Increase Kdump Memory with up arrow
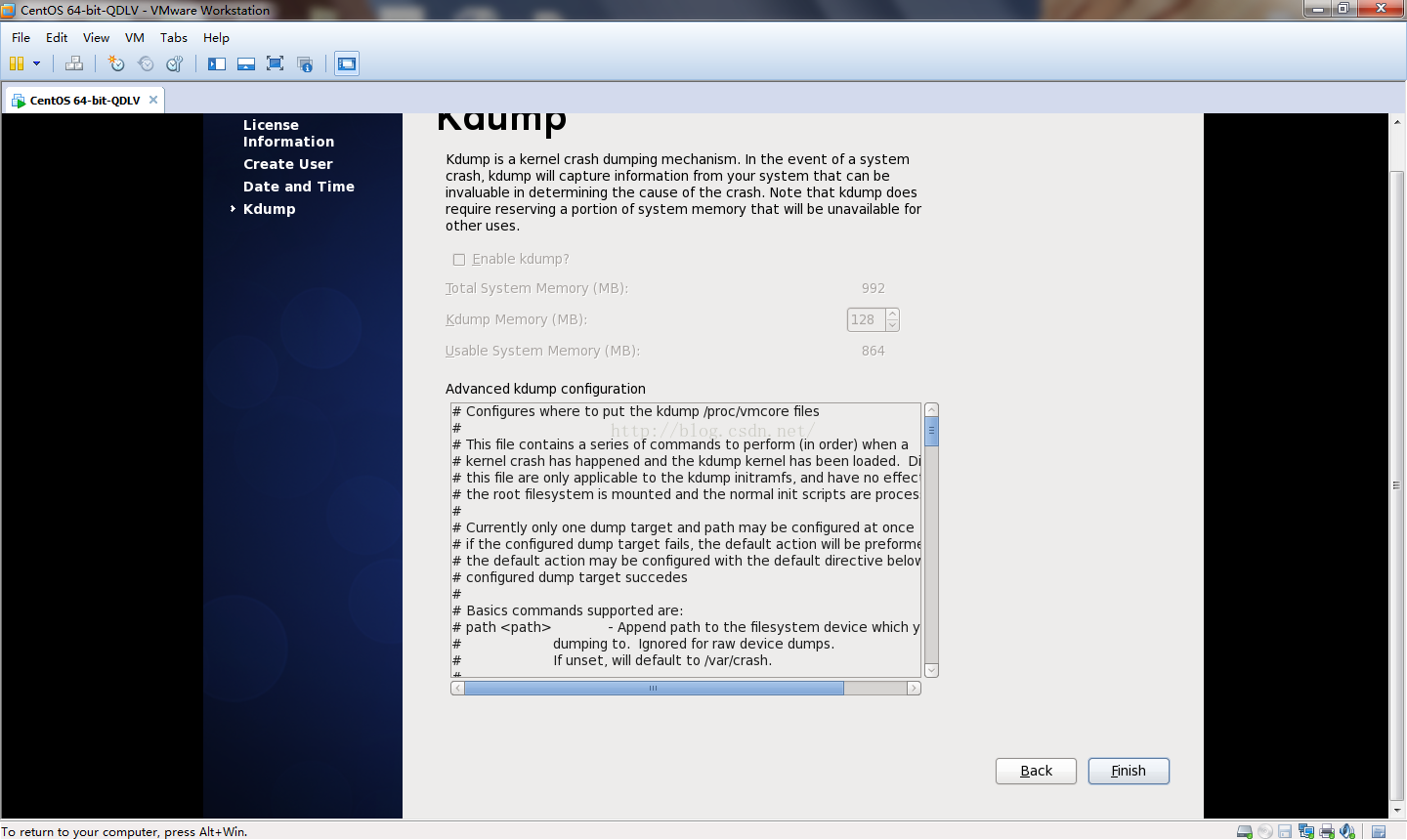Image resolution: width=1407 pixels, height=840 pixels. point(892,314)
